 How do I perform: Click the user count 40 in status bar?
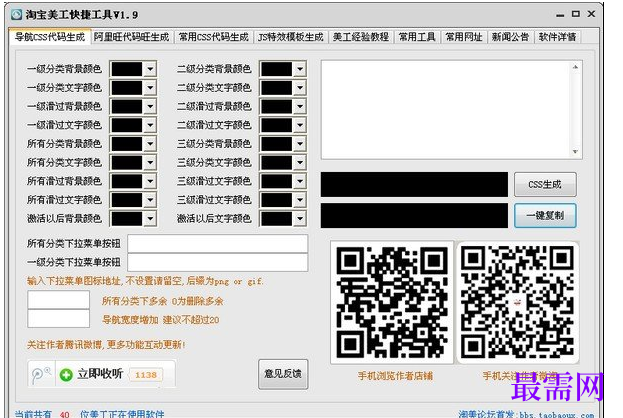click(64, 414)
